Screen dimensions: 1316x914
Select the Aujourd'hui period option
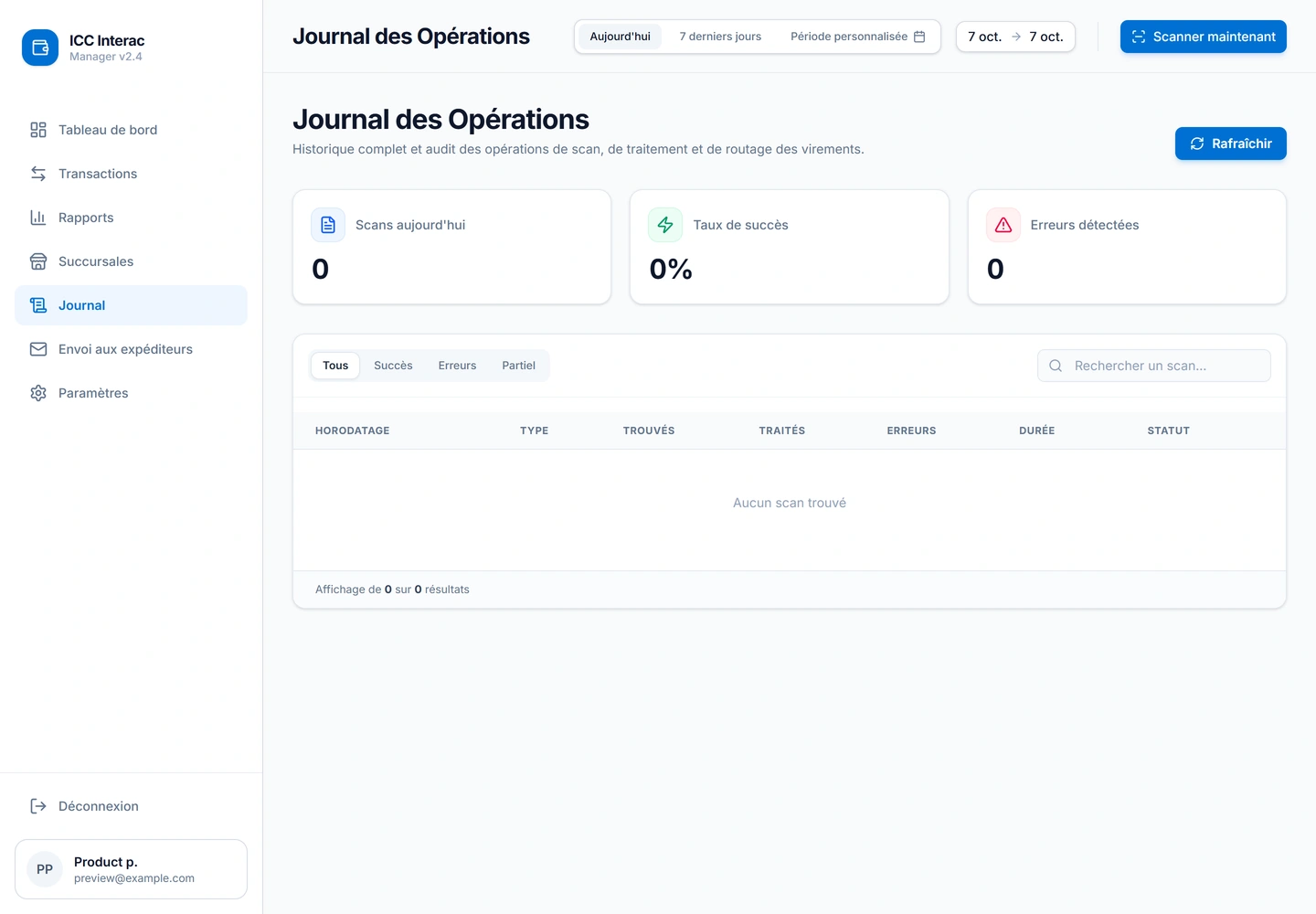pyautogui.click(x=620, y=37)
